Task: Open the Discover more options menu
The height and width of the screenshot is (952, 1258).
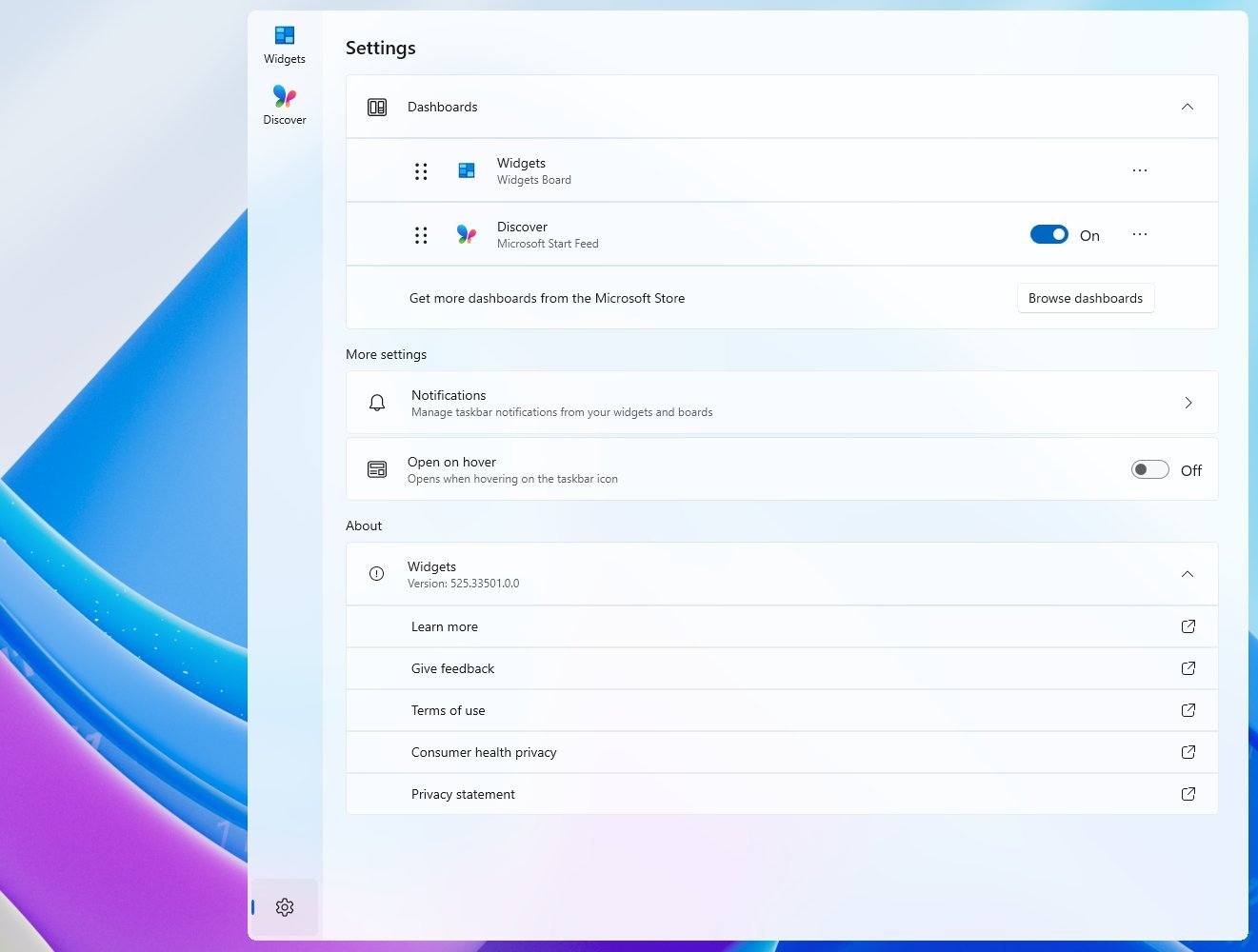Action: pos(1139,234)
